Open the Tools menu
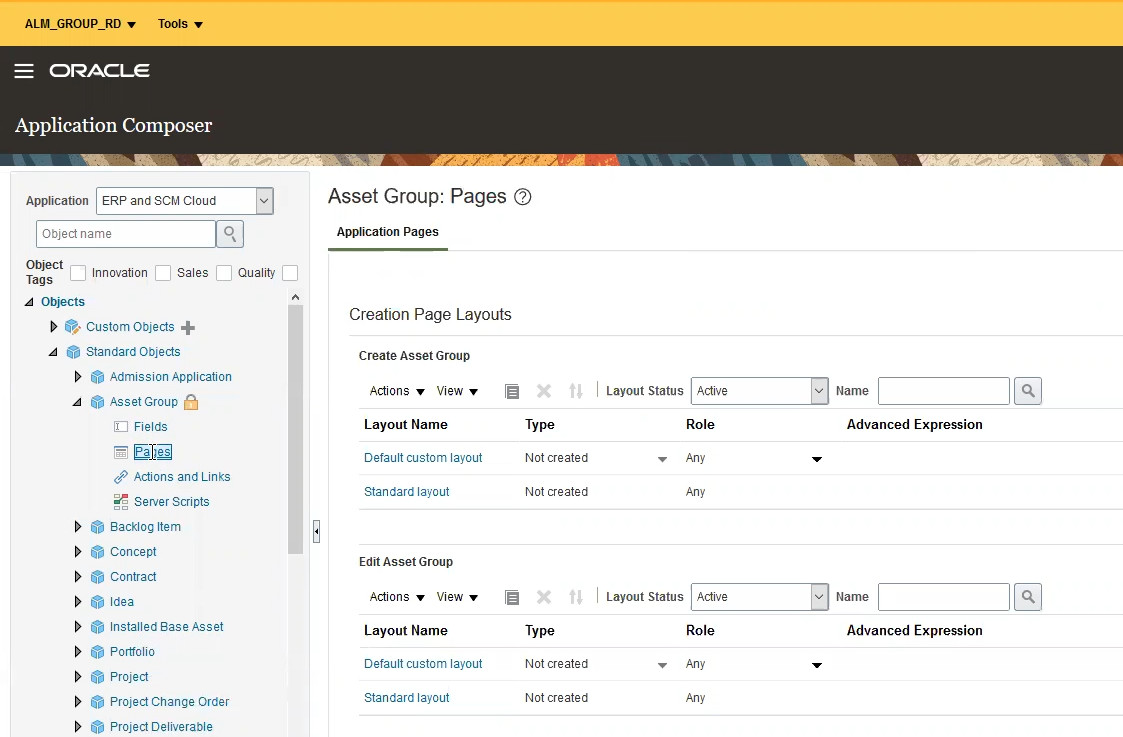The image size is (1123, 737). click(180, 24)
